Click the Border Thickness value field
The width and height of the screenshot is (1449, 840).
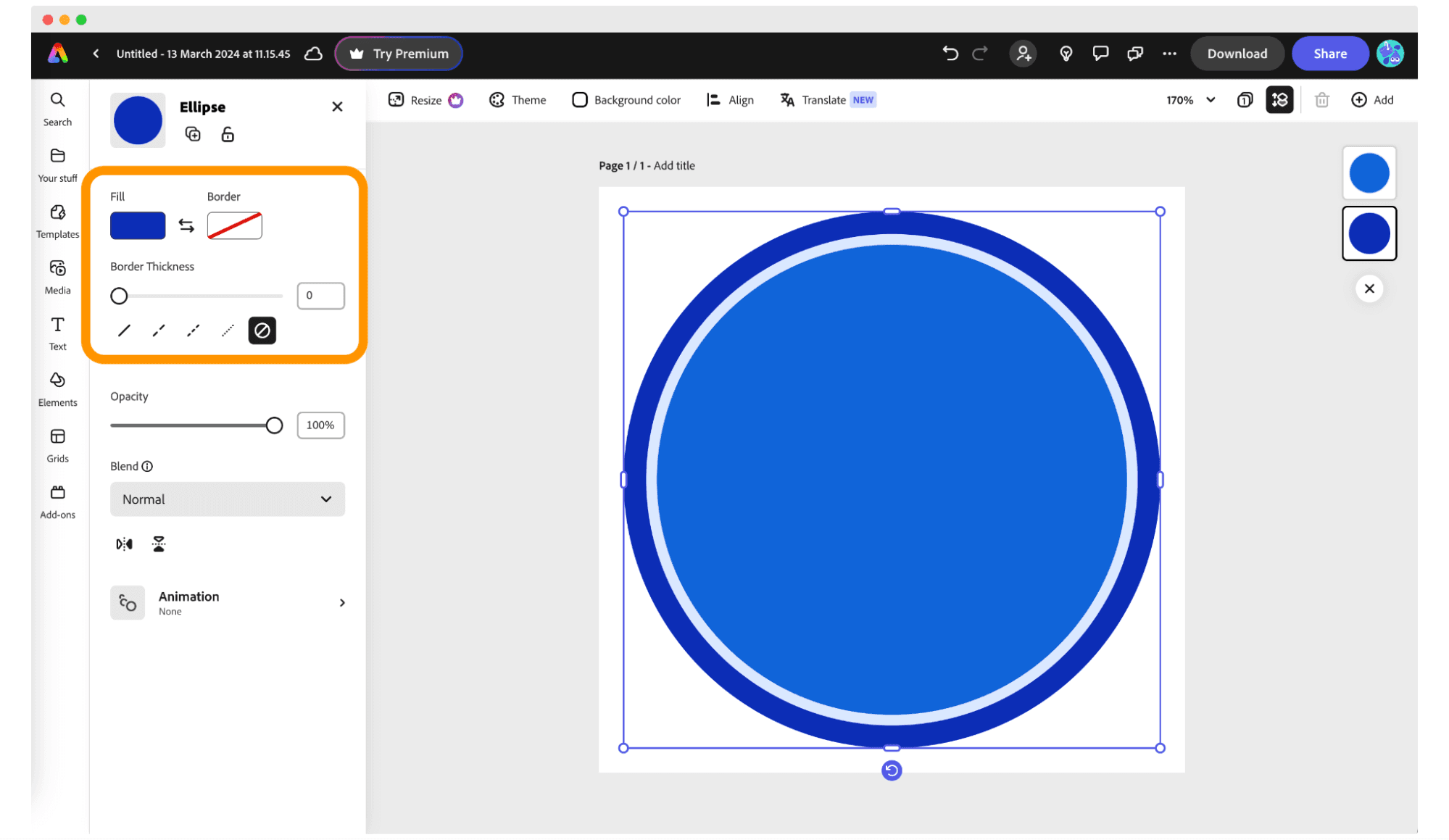(320, 296)
